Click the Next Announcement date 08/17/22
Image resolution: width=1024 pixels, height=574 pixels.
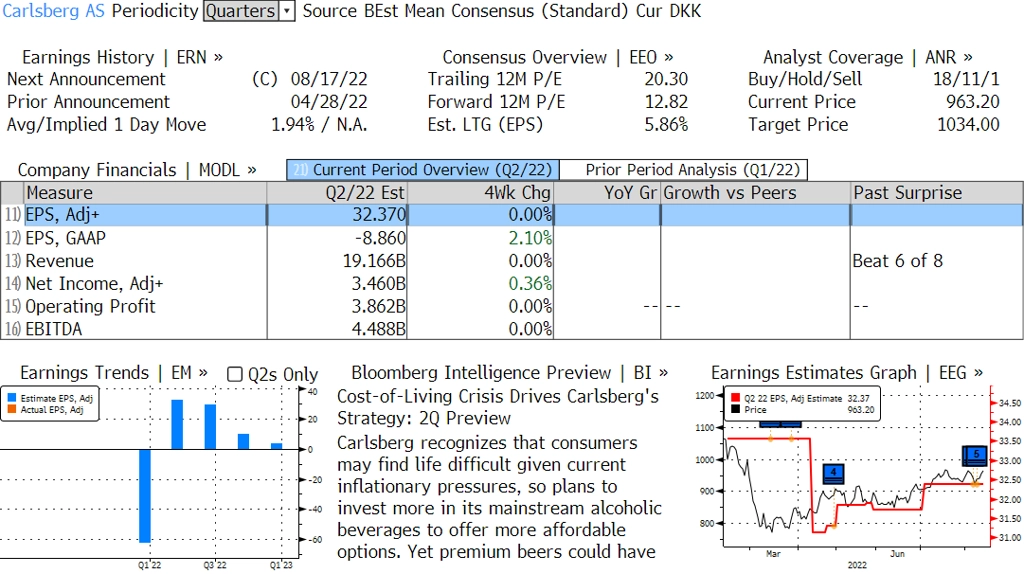pyautogui.click(x=328, y=79)
